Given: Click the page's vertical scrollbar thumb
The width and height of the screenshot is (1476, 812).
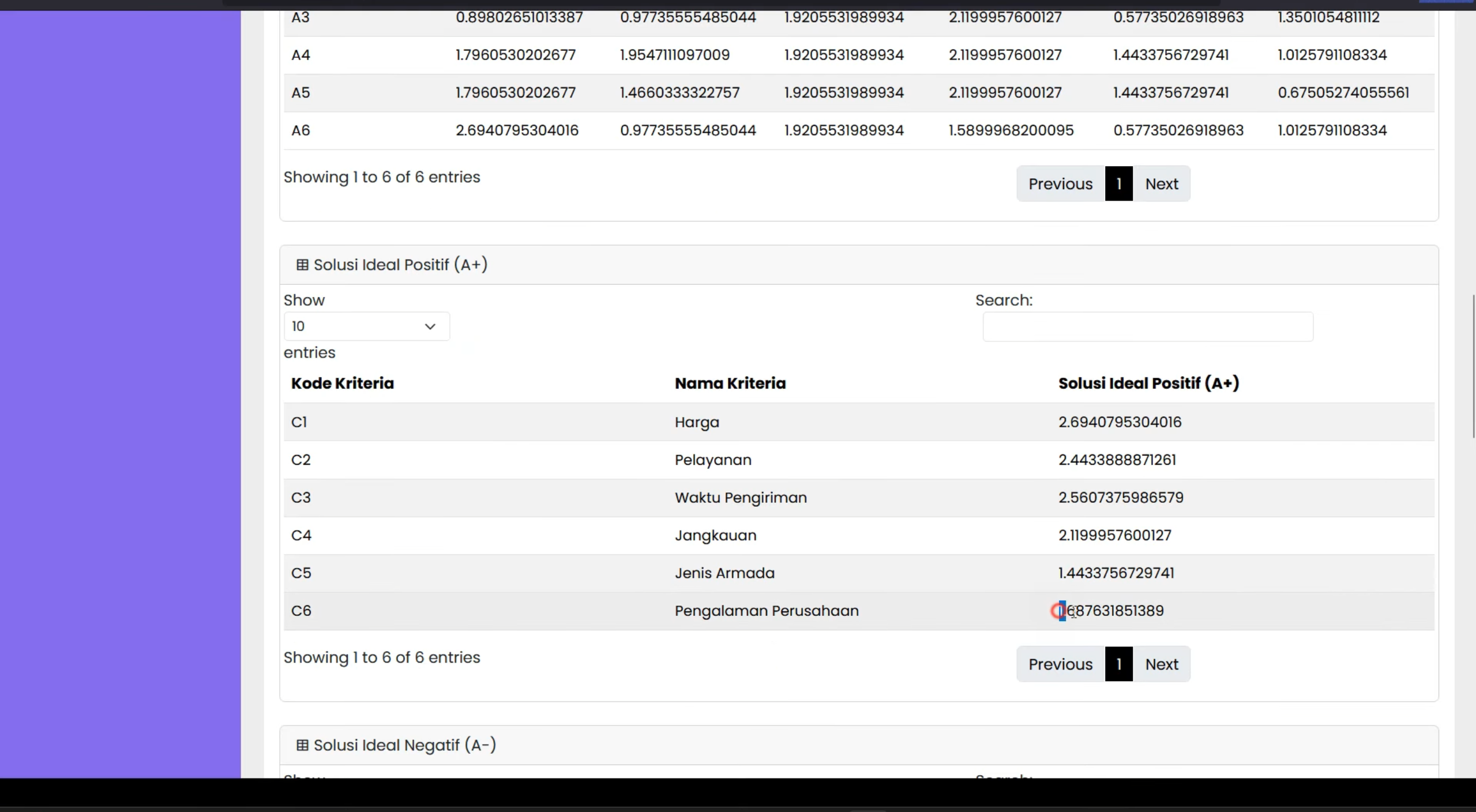Looking at the screenshot, I should (x=1473, y=366).
